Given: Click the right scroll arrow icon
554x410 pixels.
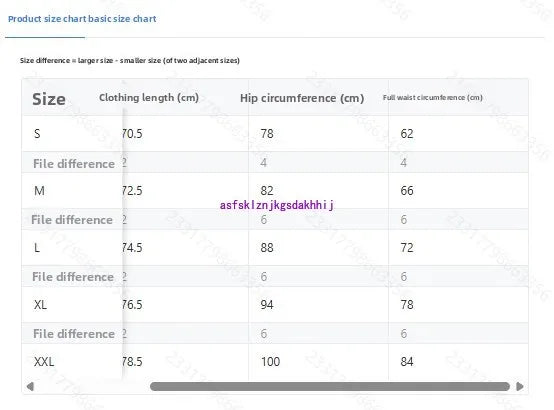Looking at the screenshot, I should click(x=520, y=386).
